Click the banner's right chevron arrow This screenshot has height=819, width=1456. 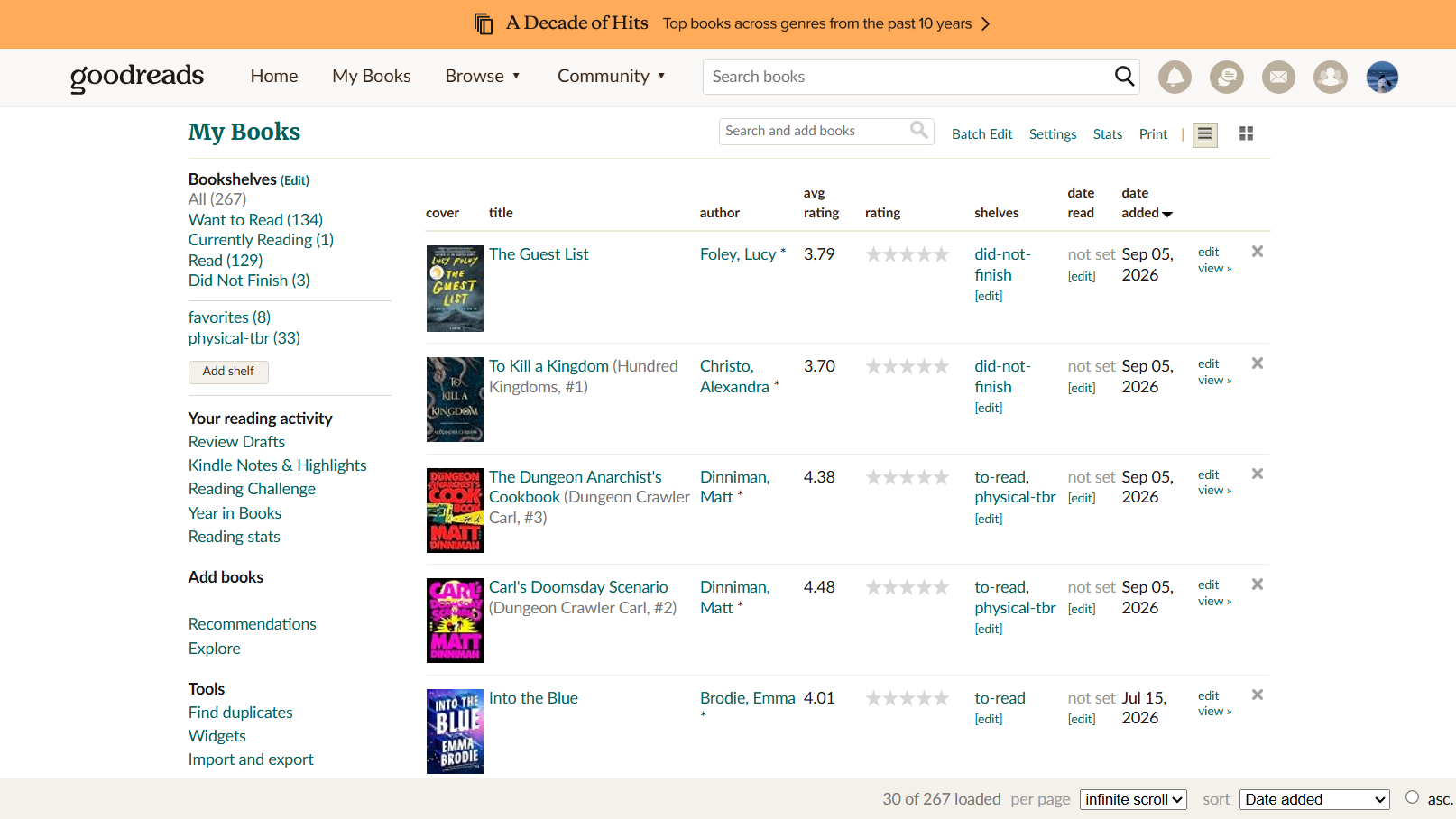tap(985, 23)
